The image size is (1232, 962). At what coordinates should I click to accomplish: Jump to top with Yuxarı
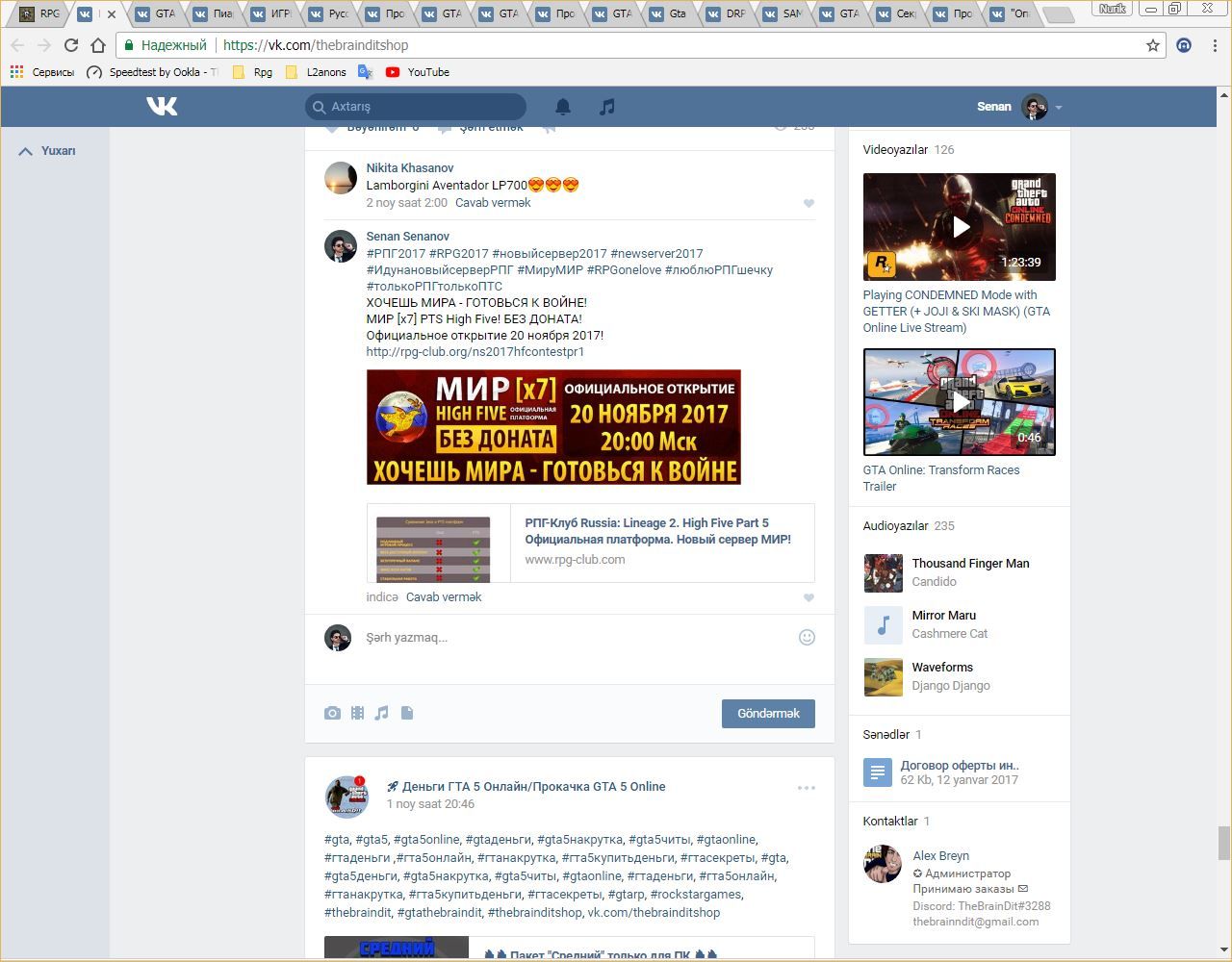pyautogui.click(x=46, y=151)
